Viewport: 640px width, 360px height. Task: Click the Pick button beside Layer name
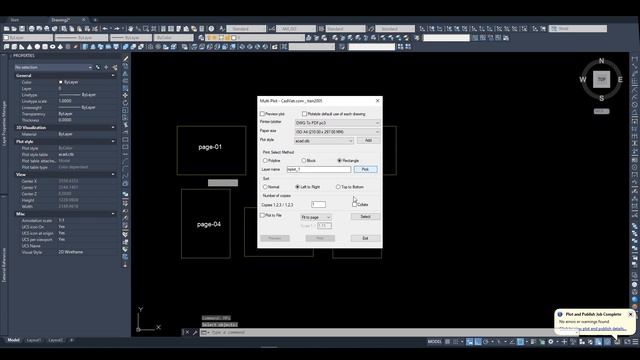(365, 169)
